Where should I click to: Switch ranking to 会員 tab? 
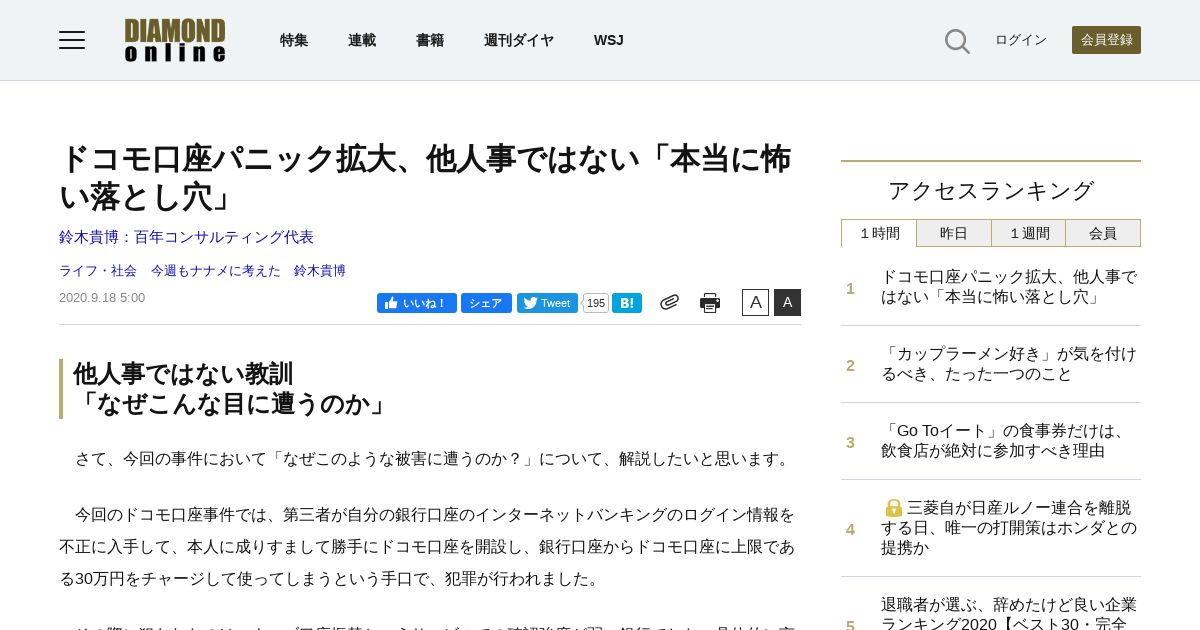[1103, 233]
